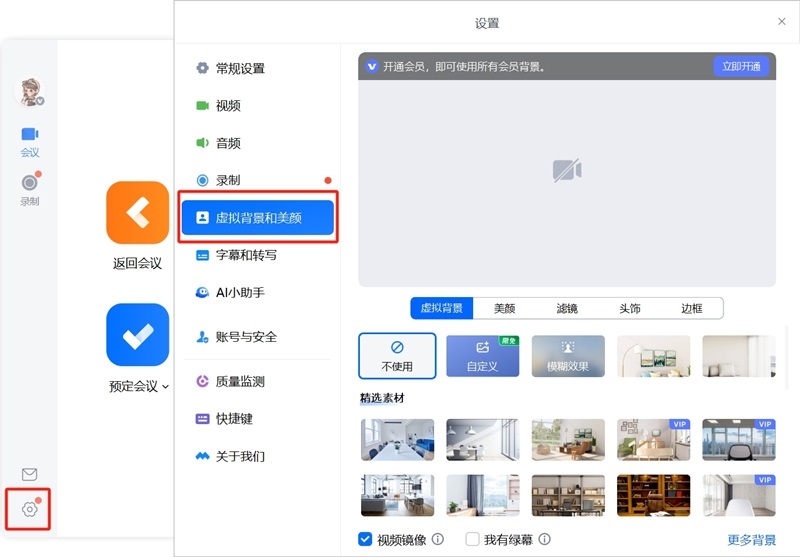Open 录制 in the left sidebar
Image resolution: width=800 pixels, height=557 pixels.
point(30,189)
